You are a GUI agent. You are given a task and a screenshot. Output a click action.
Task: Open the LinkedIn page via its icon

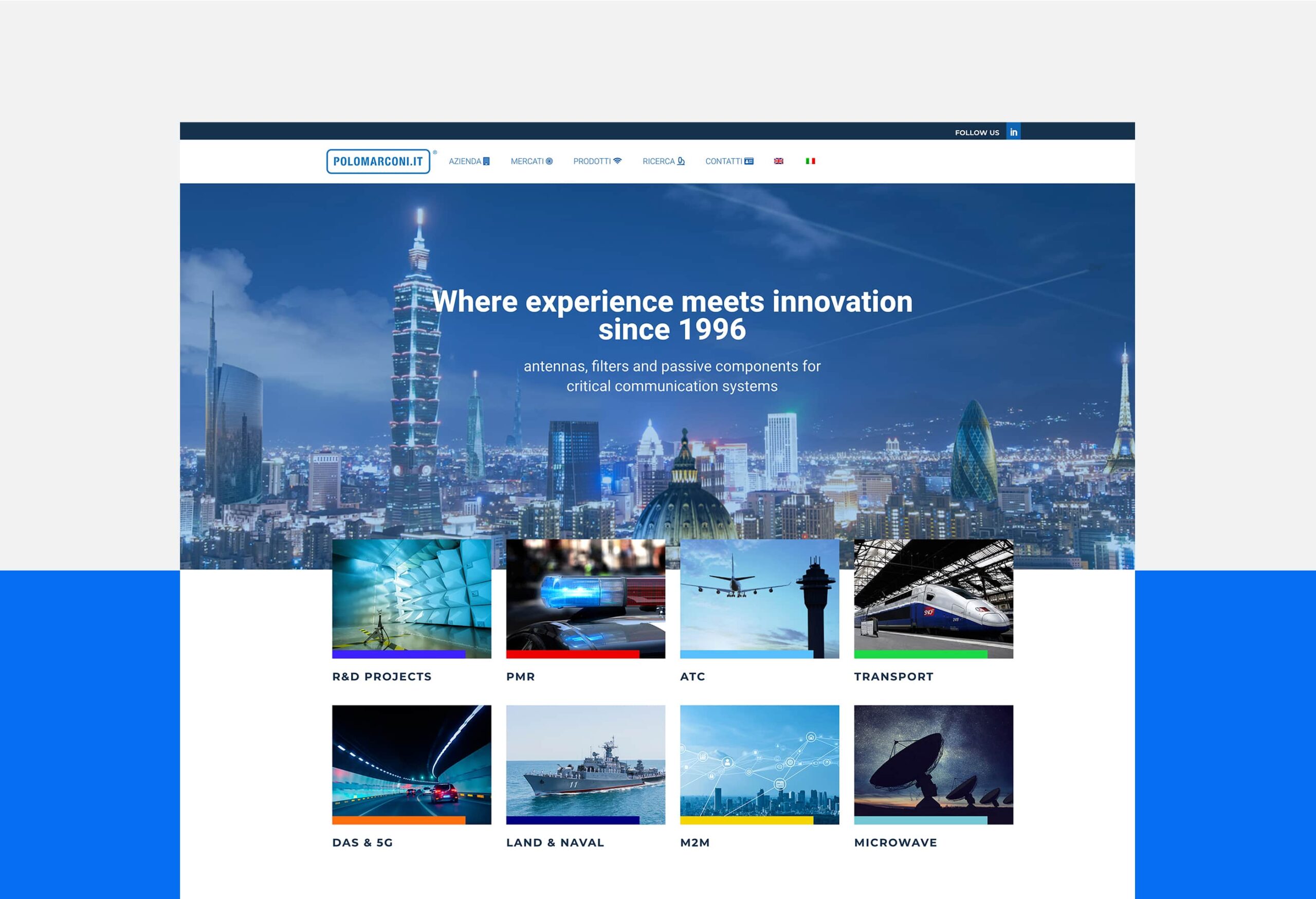[1014, 132]
